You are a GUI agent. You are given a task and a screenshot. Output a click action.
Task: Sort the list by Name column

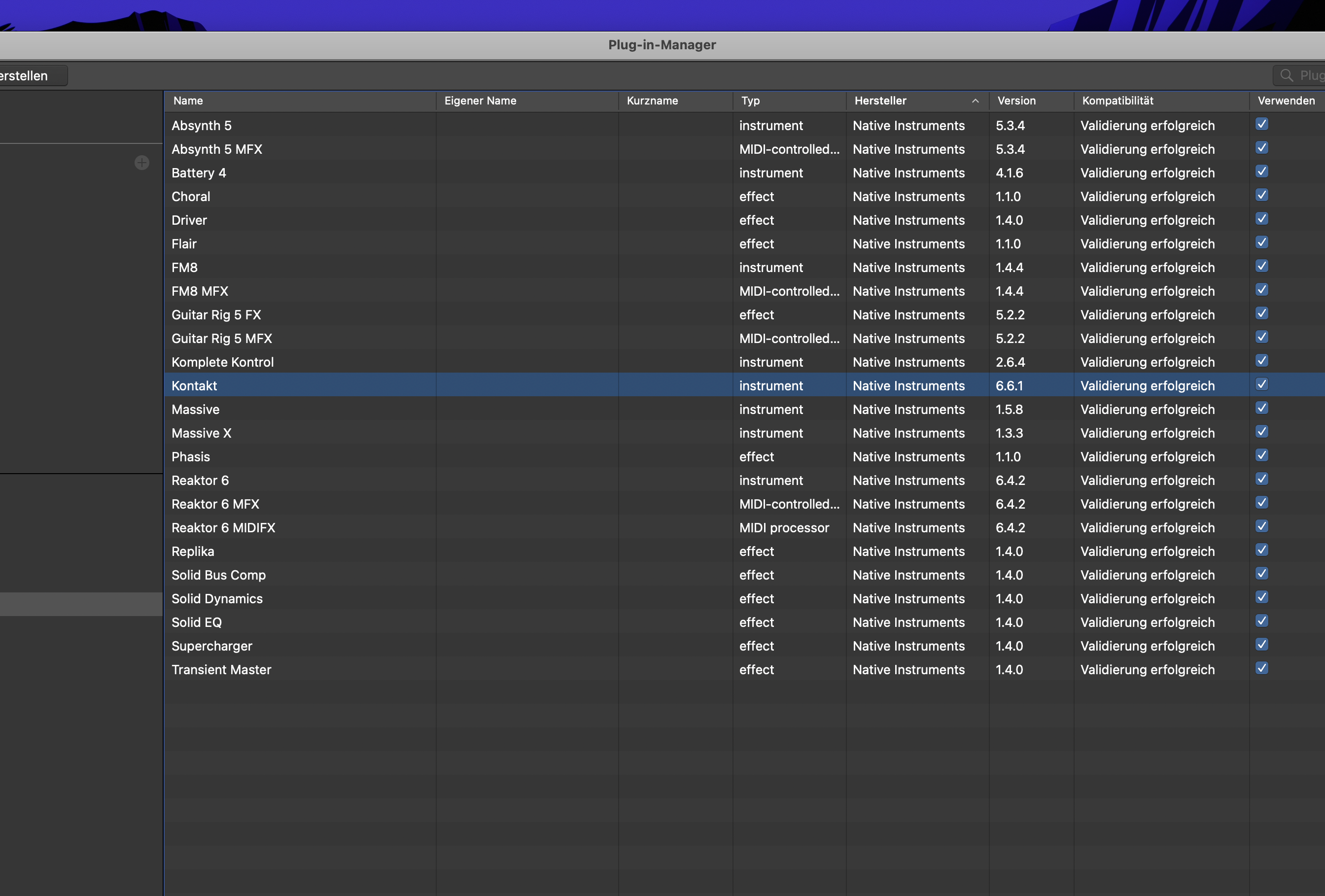(188, 101)
